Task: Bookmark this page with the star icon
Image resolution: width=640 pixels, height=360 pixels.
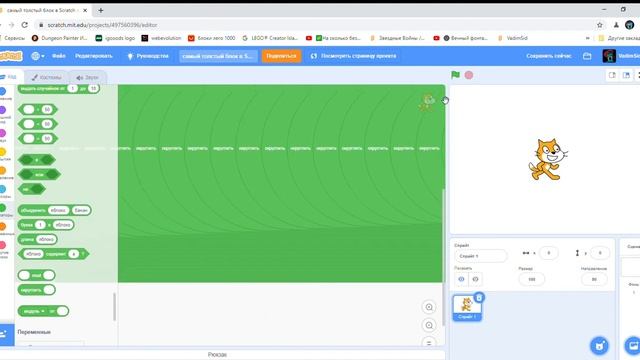Action: pos(600,25)
